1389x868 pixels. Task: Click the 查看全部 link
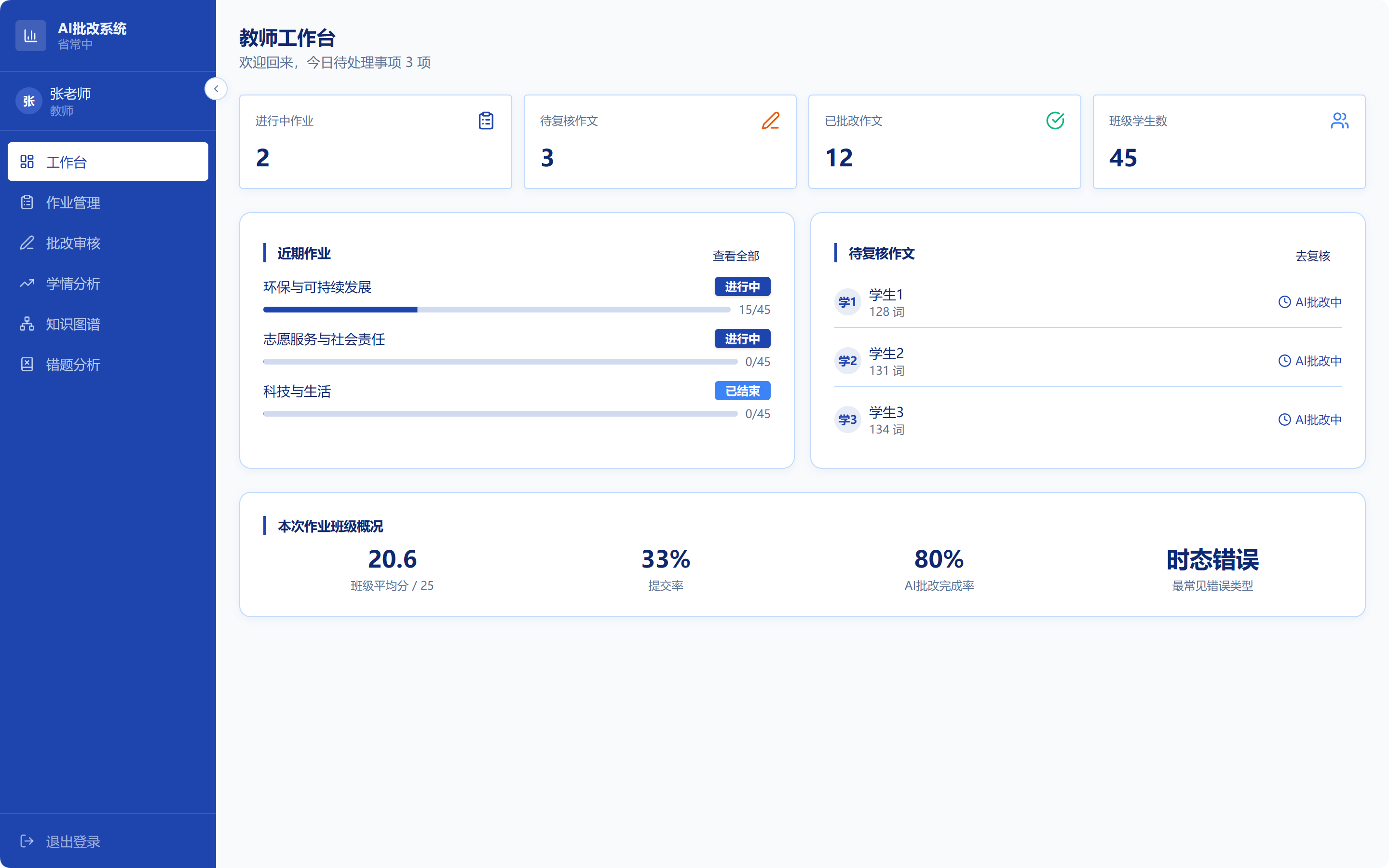pos(736,256)
